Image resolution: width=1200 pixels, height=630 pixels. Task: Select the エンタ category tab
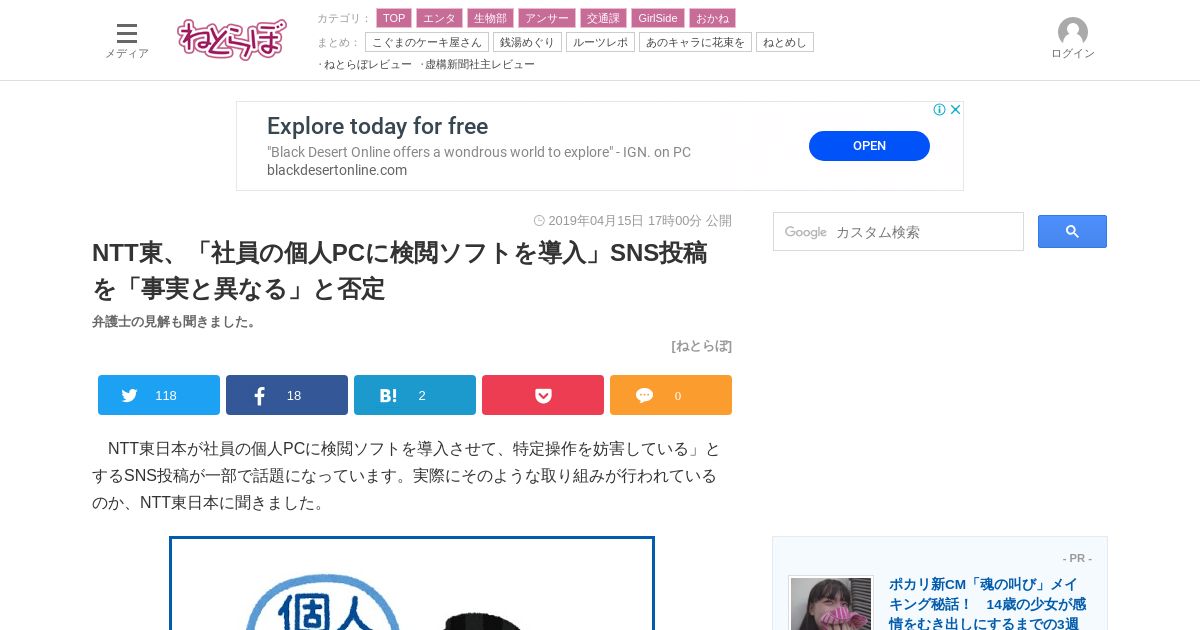439,18
